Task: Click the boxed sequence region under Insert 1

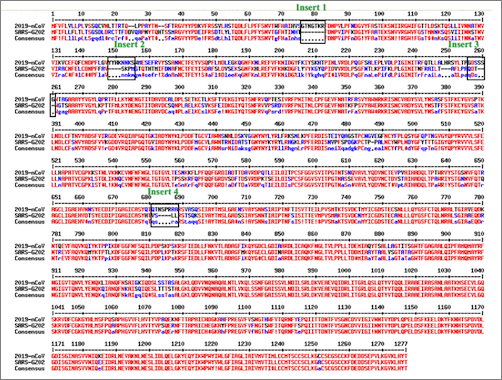Action: (313, 32)
